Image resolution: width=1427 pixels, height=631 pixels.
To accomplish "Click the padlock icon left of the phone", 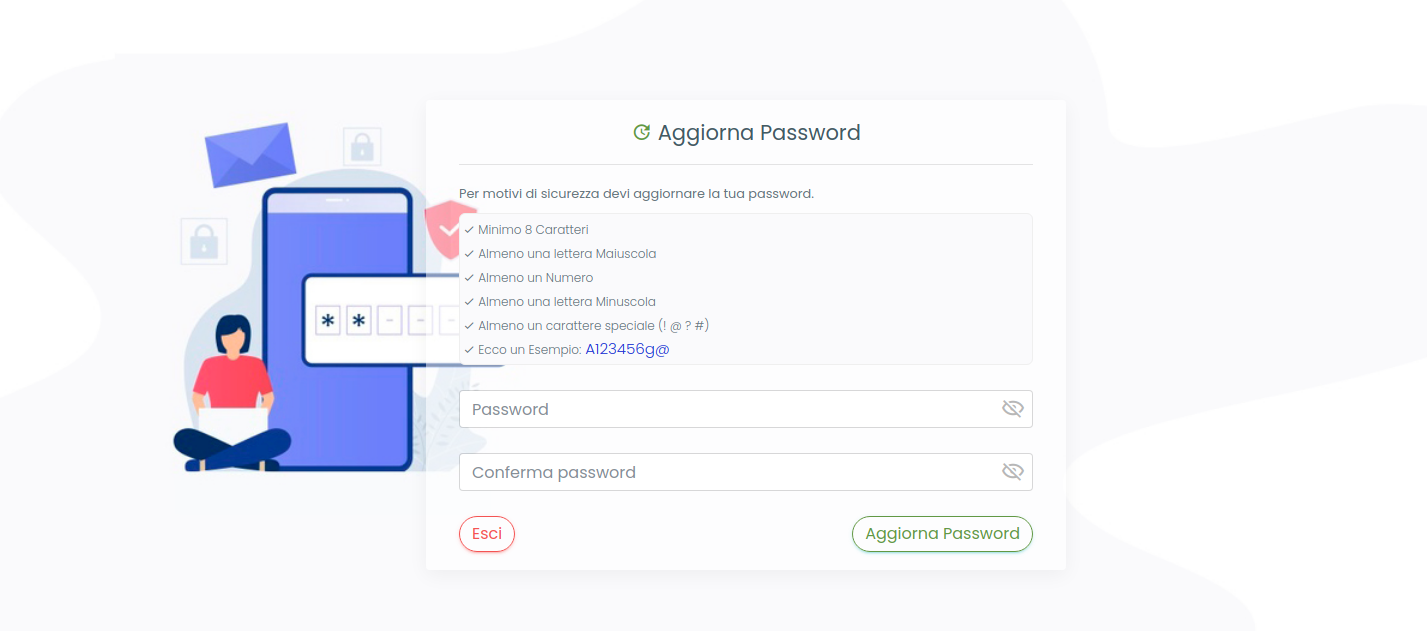I will click(x=204, y=241).
